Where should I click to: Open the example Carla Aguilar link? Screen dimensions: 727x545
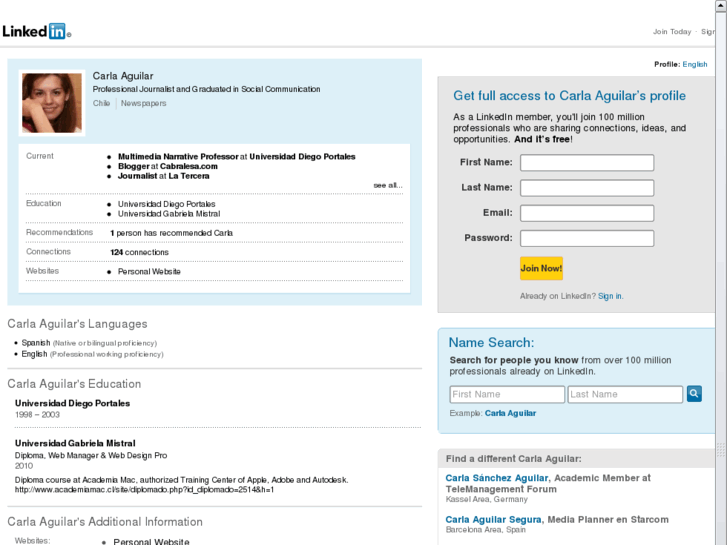pyautogui.click(x=510, y=413)
